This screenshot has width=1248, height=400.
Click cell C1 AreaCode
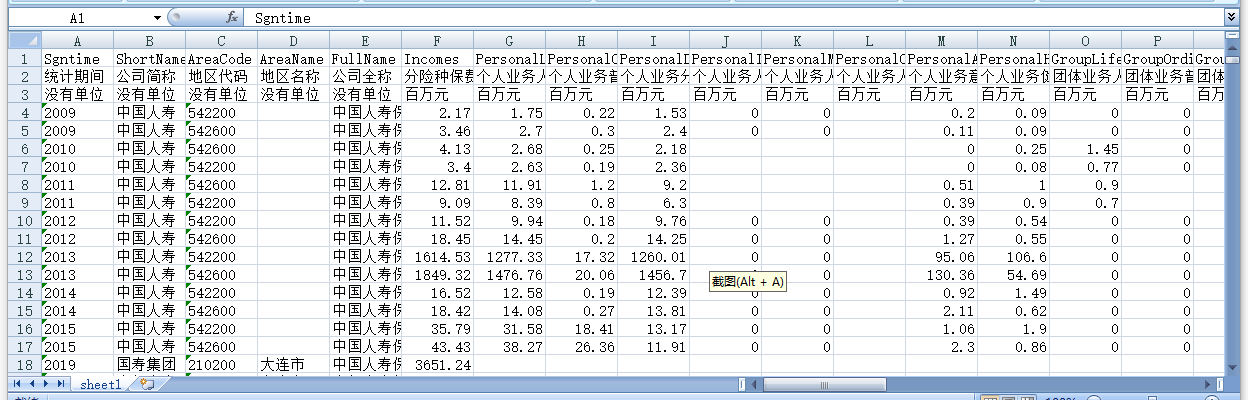point(222,59)
